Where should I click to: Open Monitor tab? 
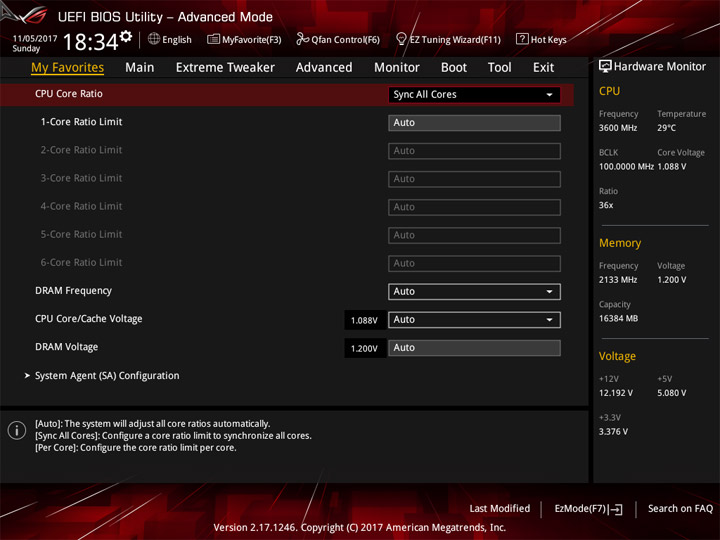point(397,68)
